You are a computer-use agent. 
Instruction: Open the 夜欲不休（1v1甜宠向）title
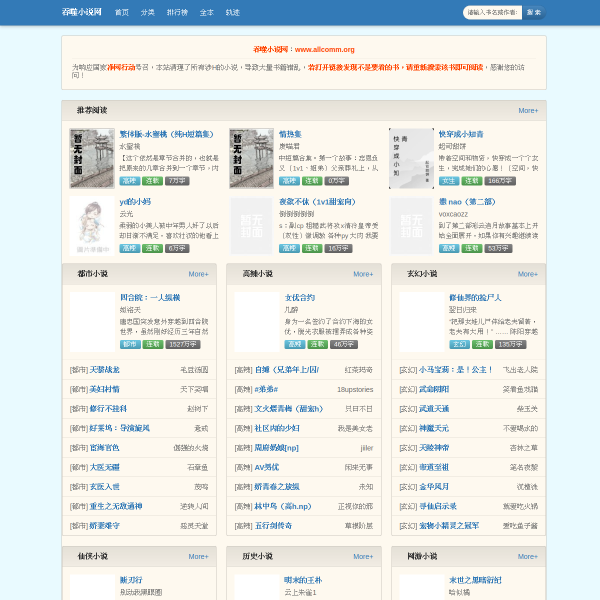[317, 202]
